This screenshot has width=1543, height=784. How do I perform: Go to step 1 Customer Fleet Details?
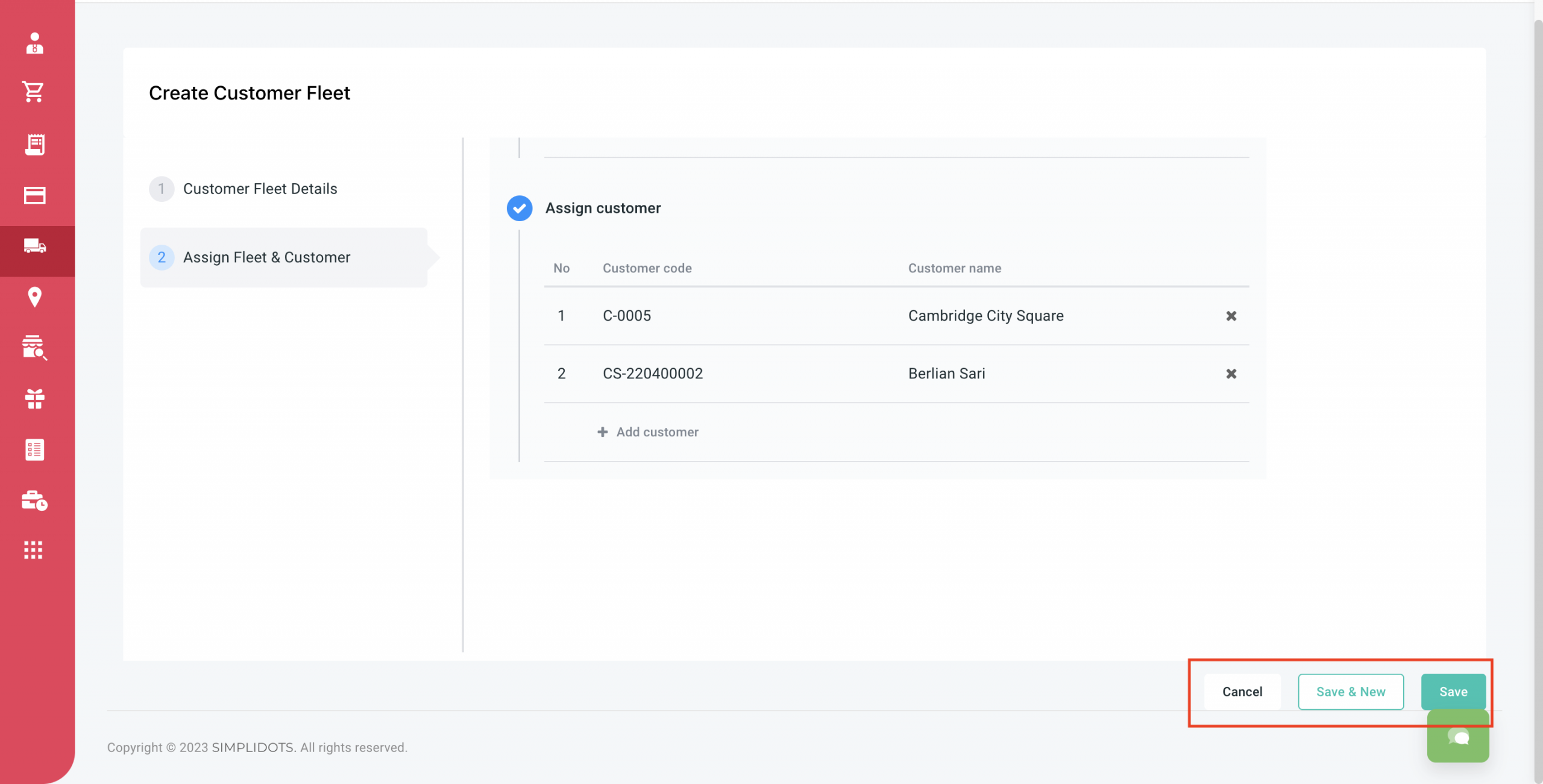click(x=243, y=189)
